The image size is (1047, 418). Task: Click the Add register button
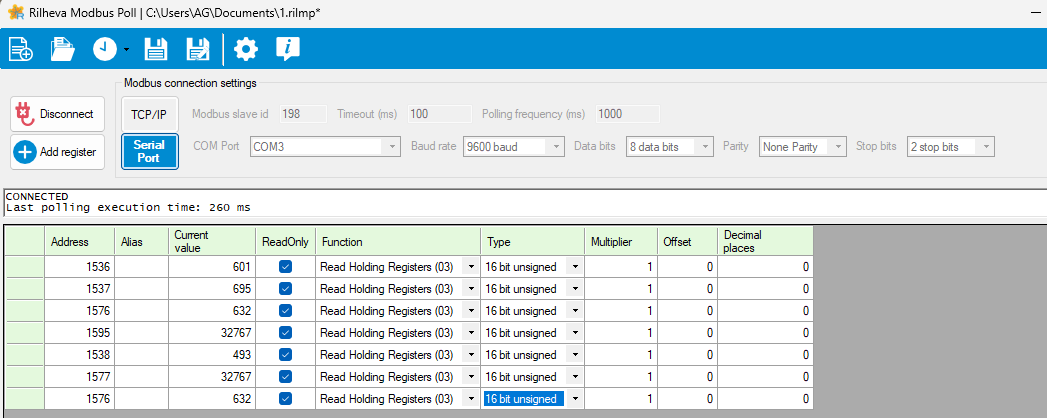[58, 152]
